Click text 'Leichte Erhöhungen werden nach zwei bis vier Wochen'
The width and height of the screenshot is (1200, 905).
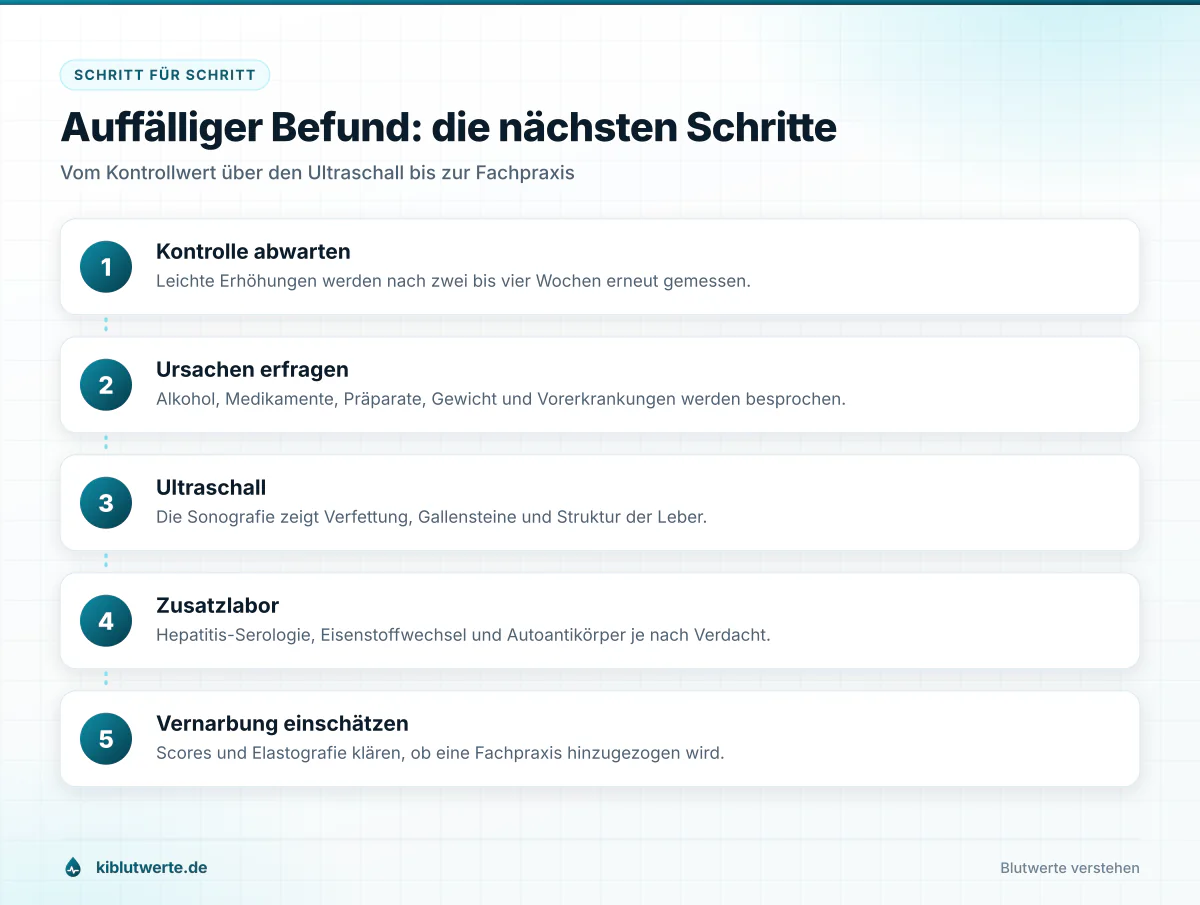379,281
